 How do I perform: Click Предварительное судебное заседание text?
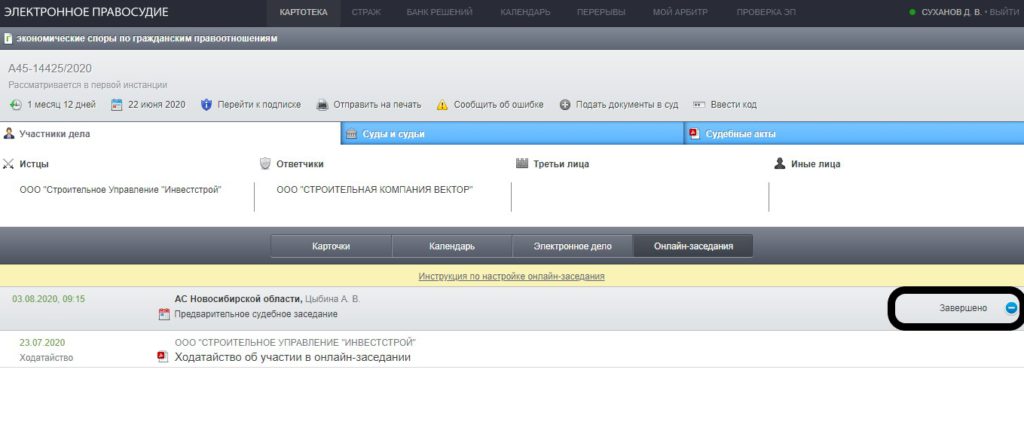256,314
